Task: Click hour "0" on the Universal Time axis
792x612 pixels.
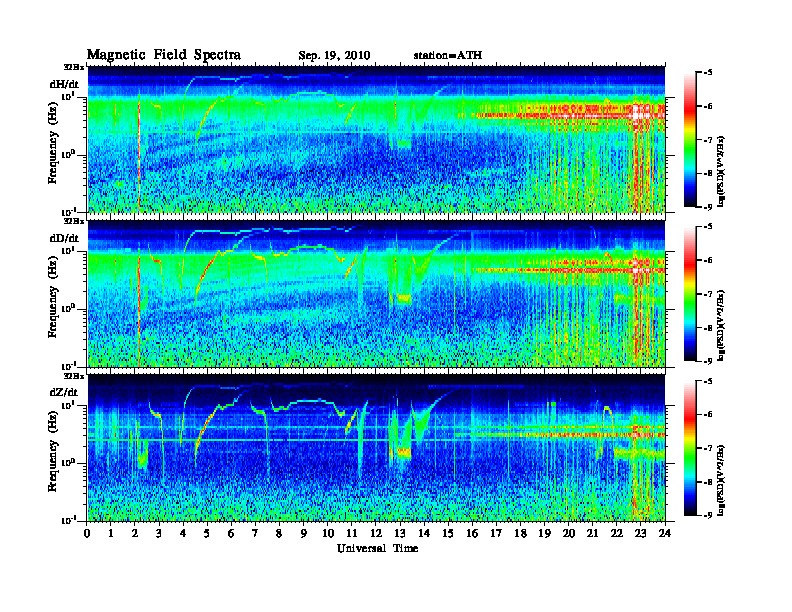Action: [87, 533]
